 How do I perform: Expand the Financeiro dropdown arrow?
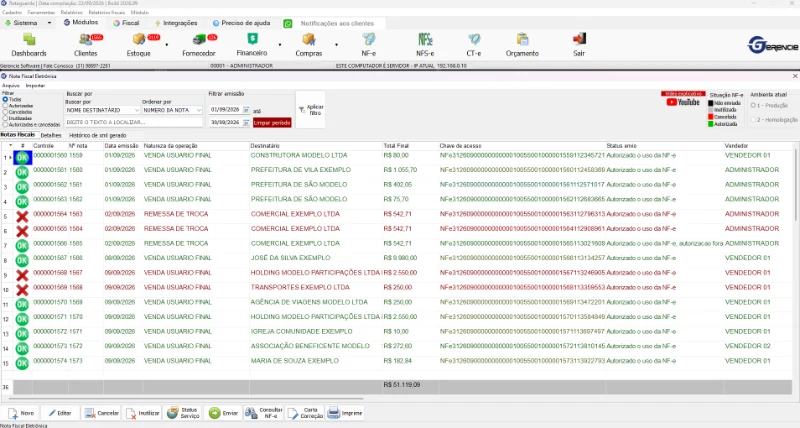(x=280, y=45)
